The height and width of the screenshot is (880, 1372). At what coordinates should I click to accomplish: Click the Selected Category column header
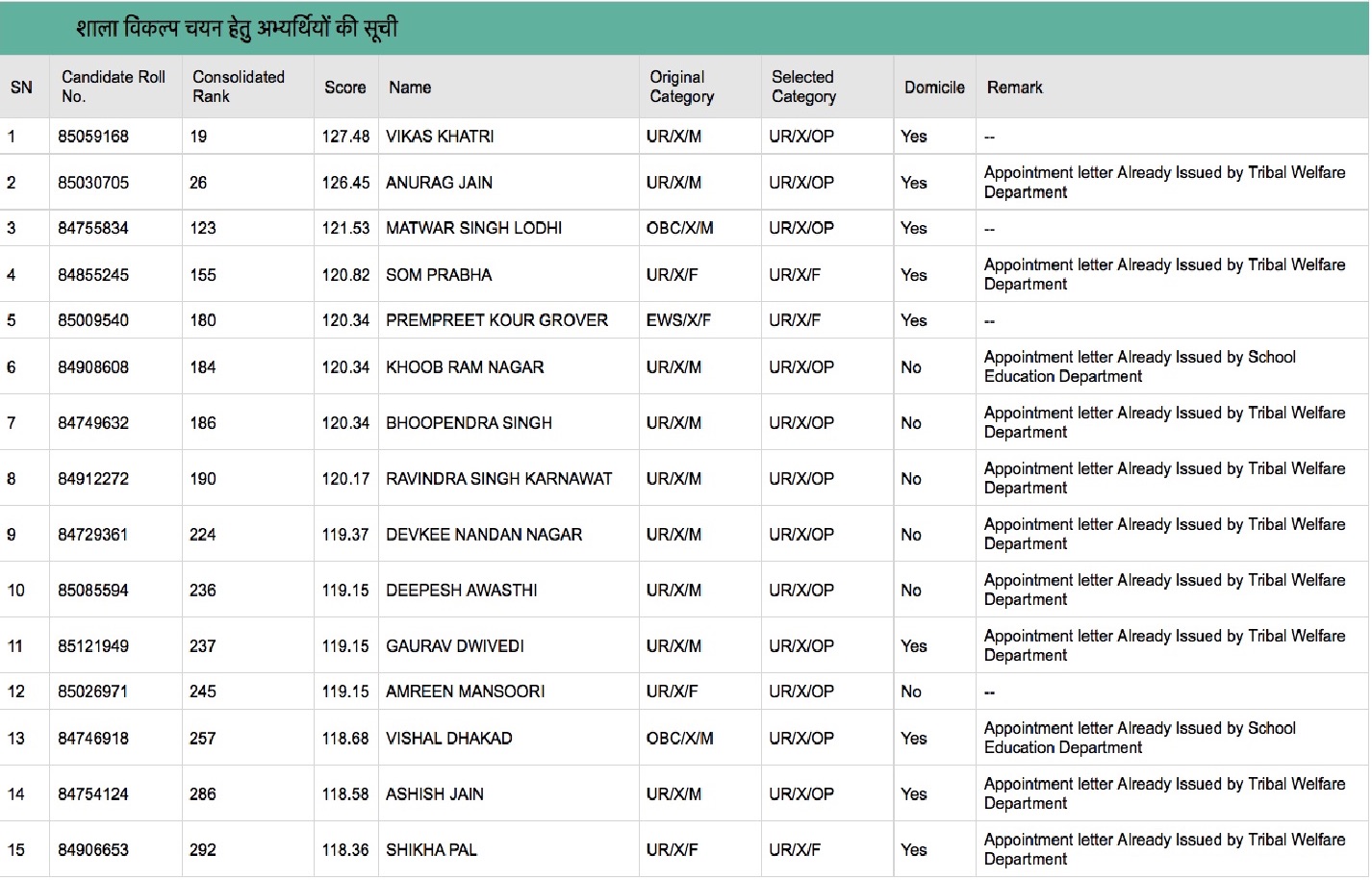[803, 87]
